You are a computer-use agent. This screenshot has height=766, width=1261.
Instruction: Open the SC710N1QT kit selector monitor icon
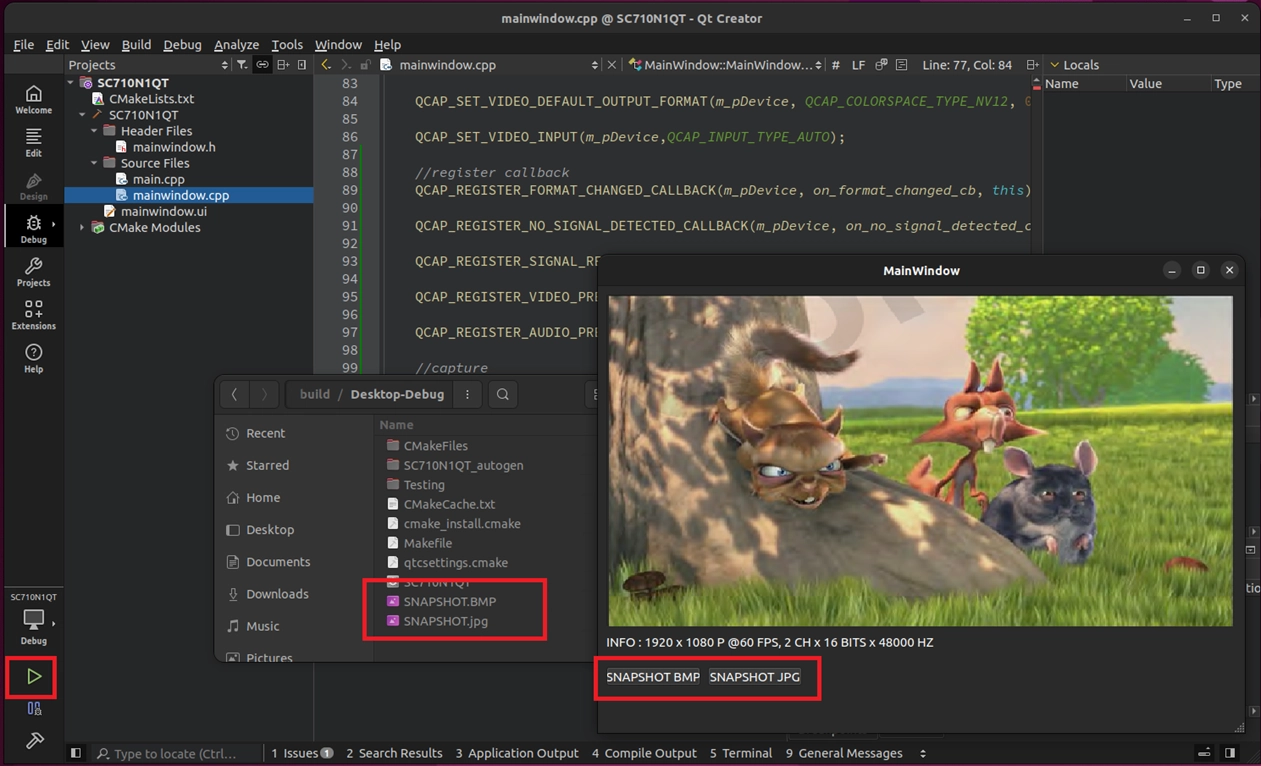(x=33, y=620)
